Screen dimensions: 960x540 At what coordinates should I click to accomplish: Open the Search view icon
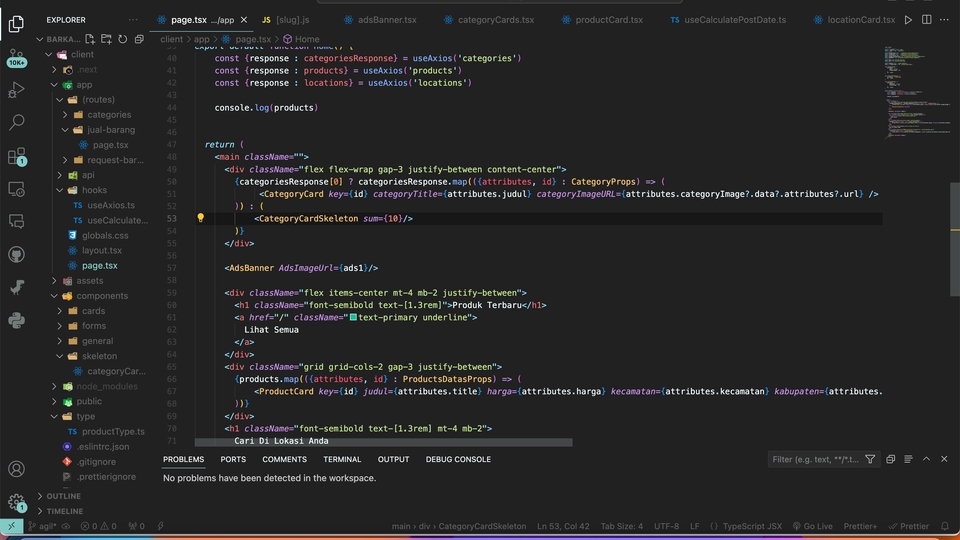pyautogui.click(x=17, y=122)
